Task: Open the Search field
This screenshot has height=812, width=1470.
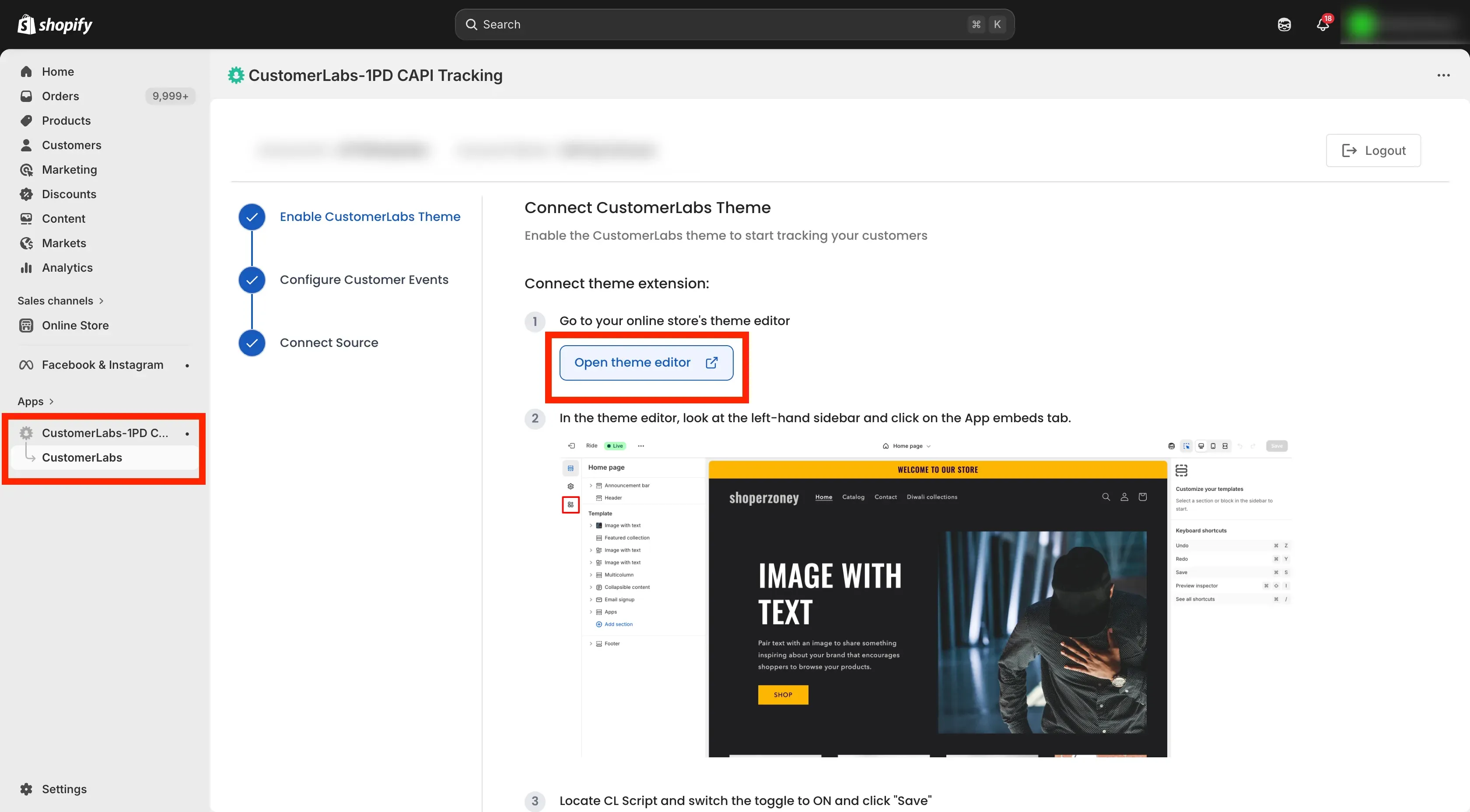Action: pyautogui.click(x=735, y=24)
